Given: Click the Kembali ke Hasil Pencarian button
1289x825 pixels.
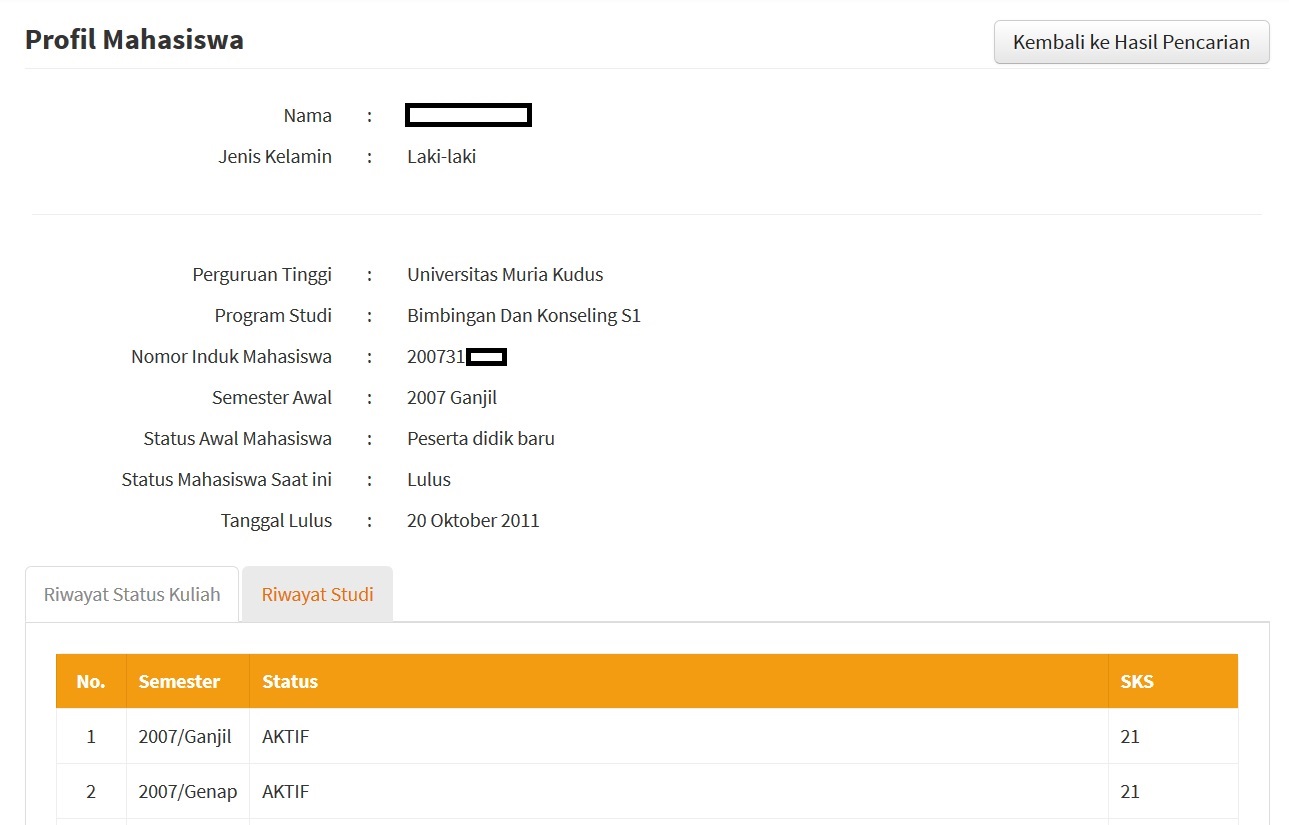Looking at the screenshot, I should 1131,42.
